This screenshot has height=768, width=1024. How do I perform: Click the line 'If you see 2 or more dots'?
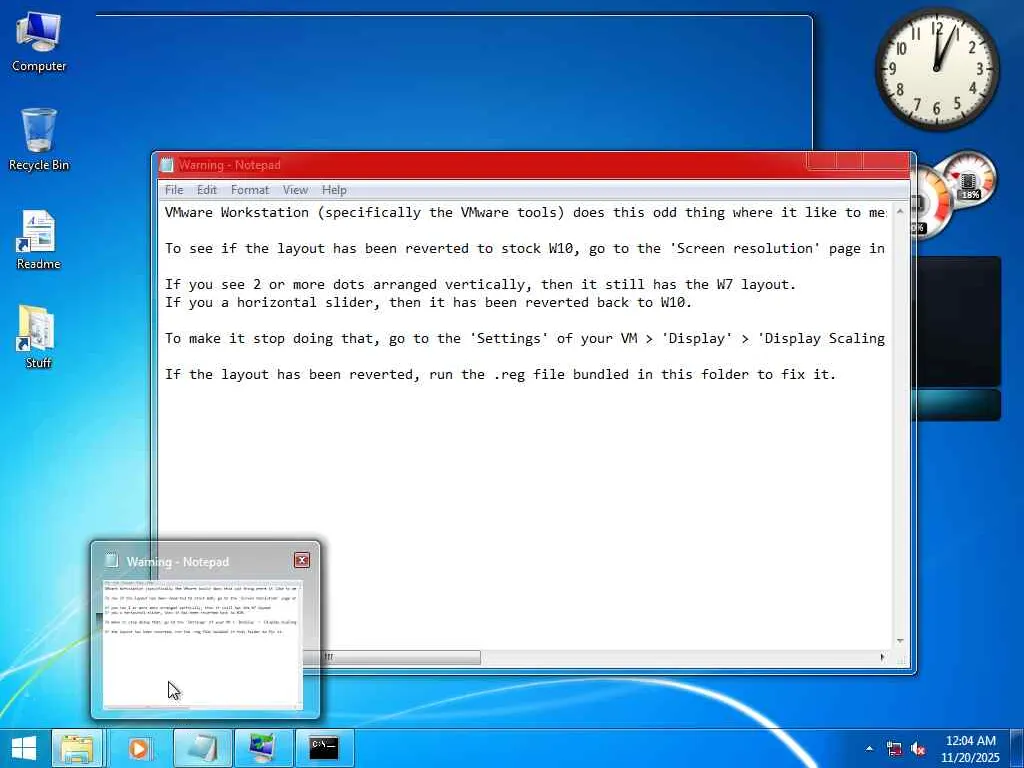[x=481, y=285]
